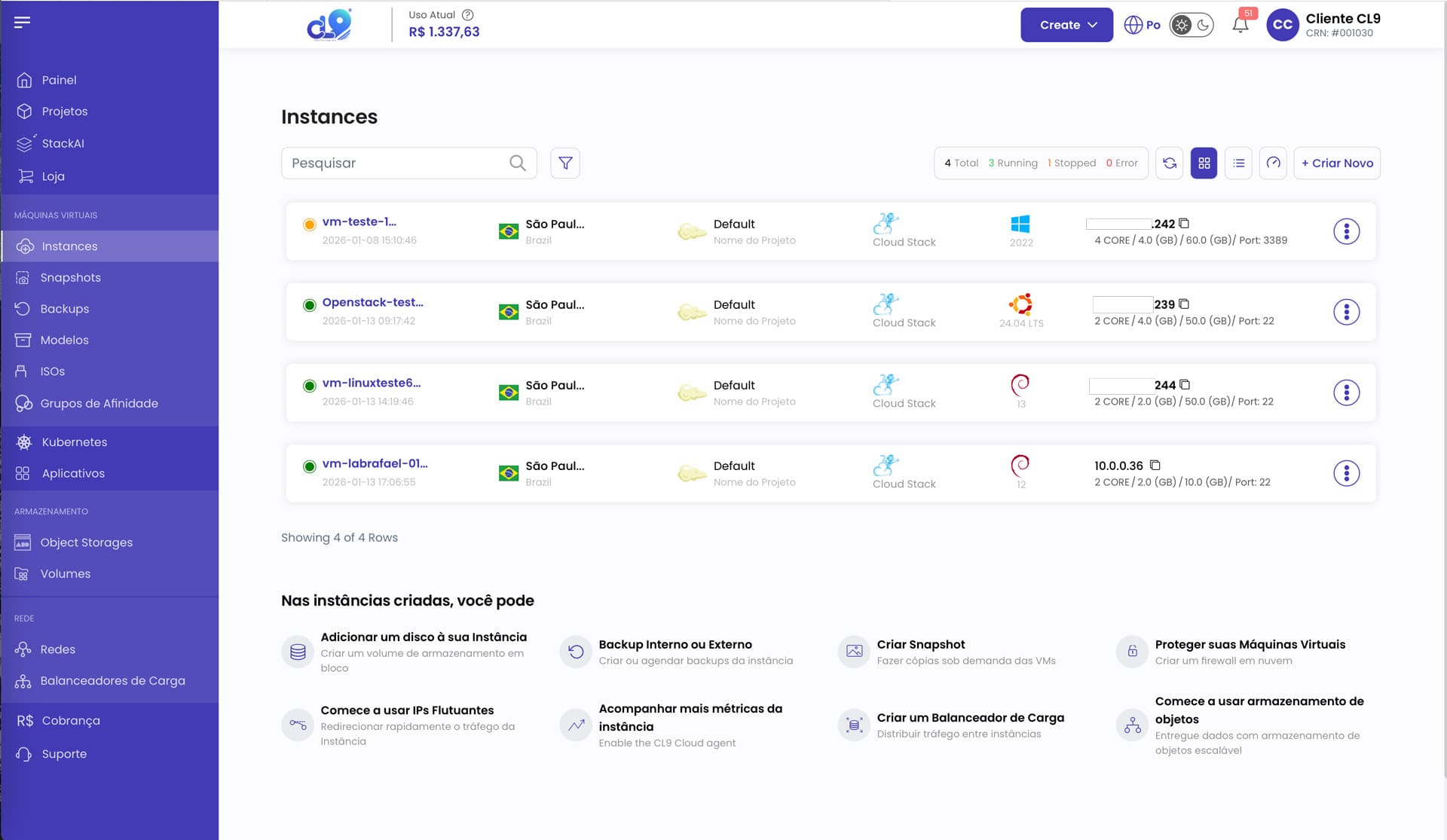Click the refresh instances icon
This screenshot has width=1447, height=840.
[1170, 163]
